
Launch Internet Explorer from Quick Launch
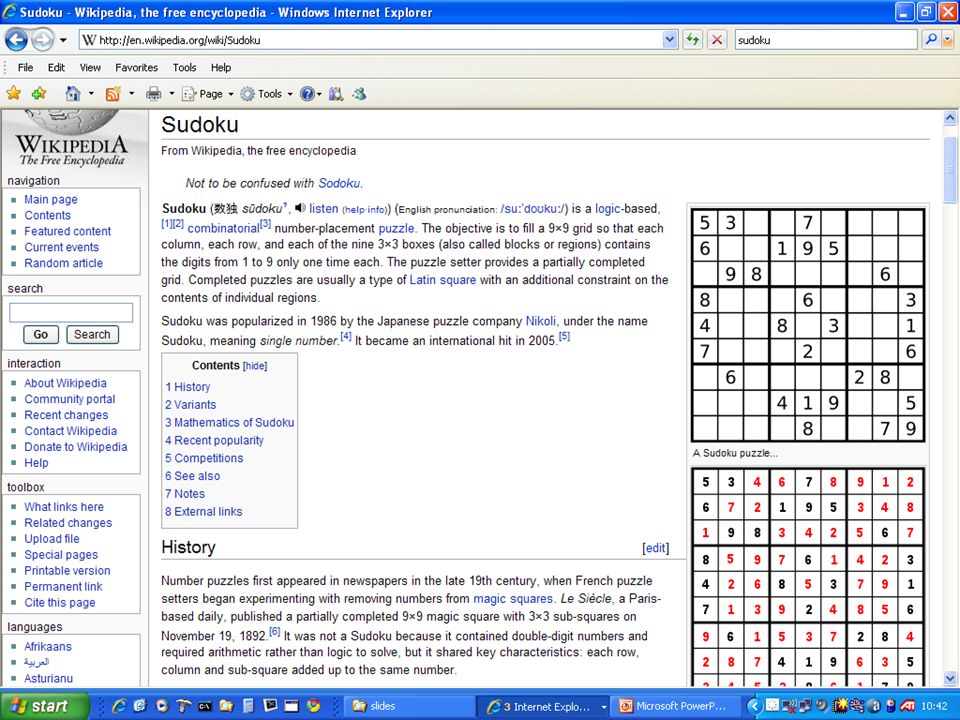coord(119,706)
